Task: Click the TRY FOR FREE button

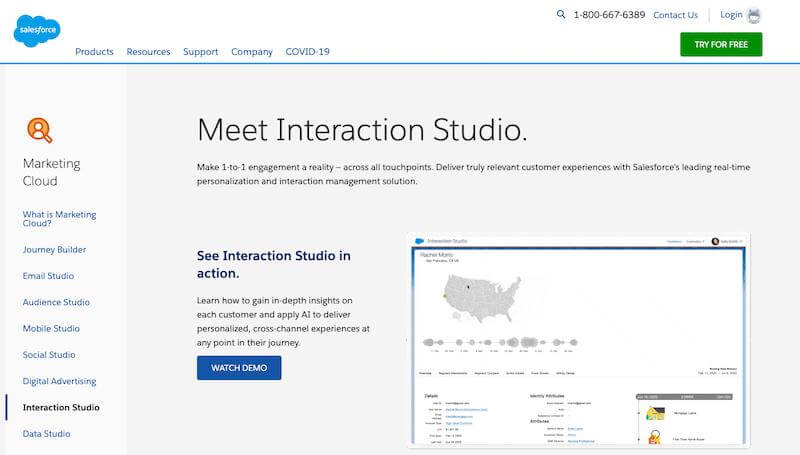Action: coord(721,44)
